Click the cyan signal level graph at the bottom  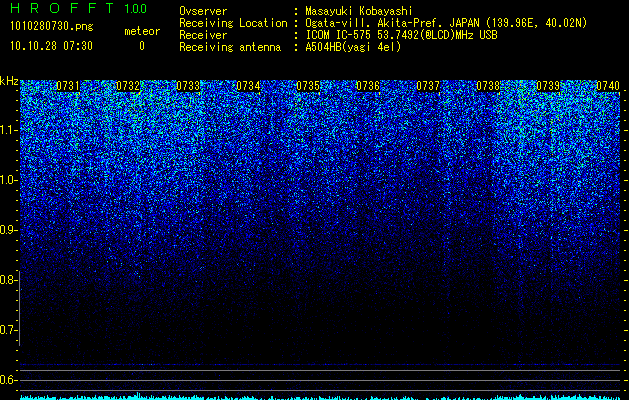tap(320, 396)
